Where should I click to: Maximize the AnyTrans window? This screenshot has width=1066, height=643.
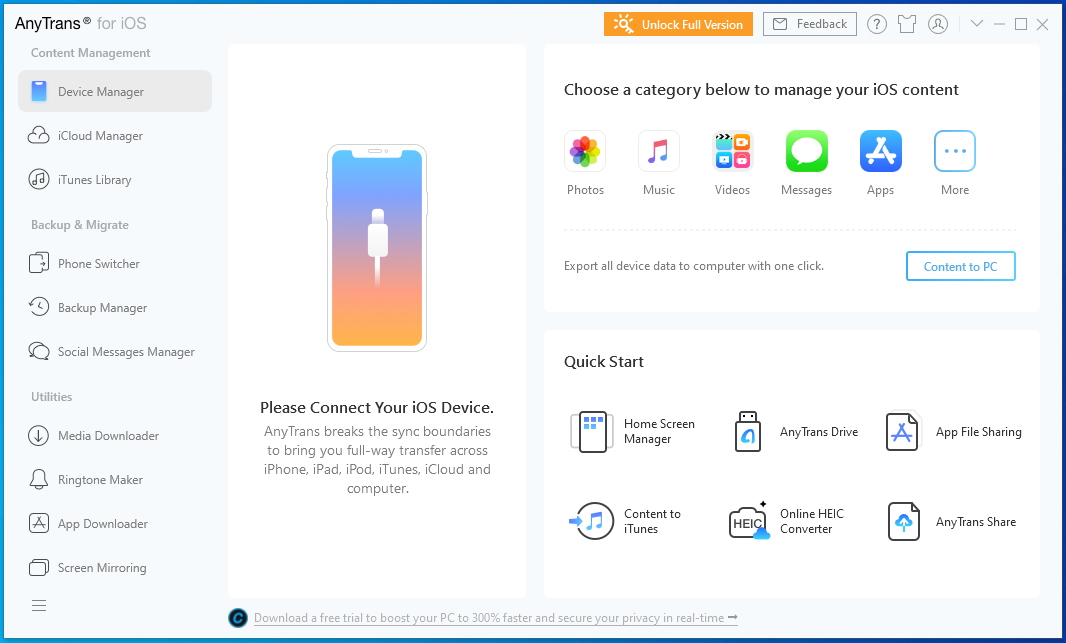click(1020, 24)
